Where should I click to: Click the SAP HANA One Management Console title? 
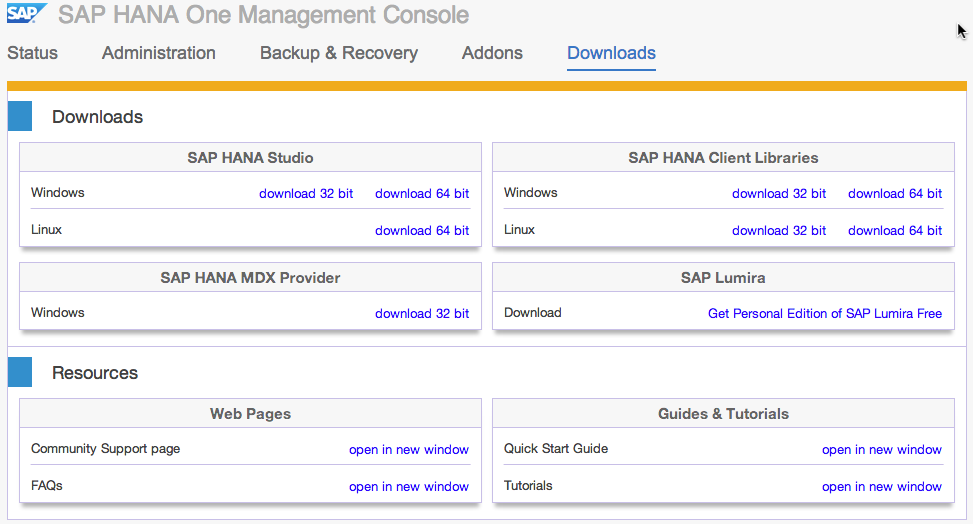coord(264,14)
